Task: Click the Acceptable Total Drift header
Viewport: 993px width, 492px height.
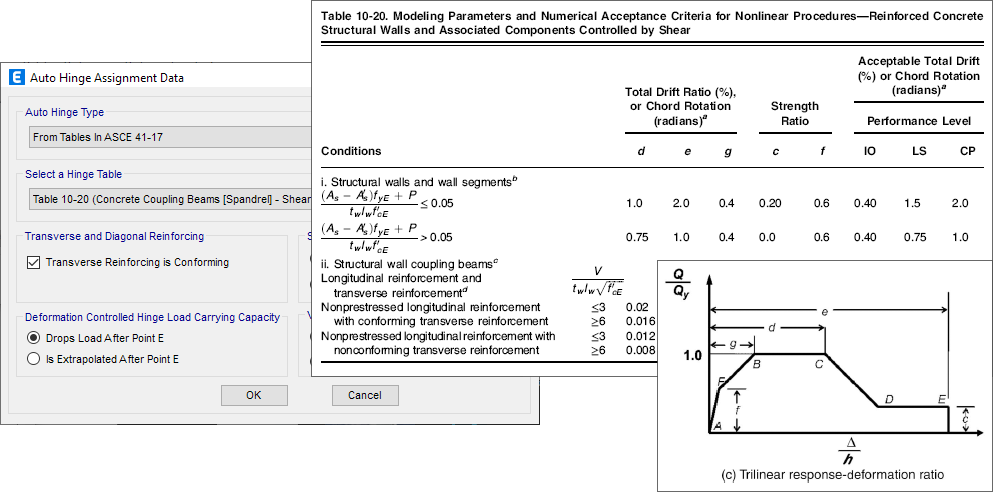Action: coord(919,75)
